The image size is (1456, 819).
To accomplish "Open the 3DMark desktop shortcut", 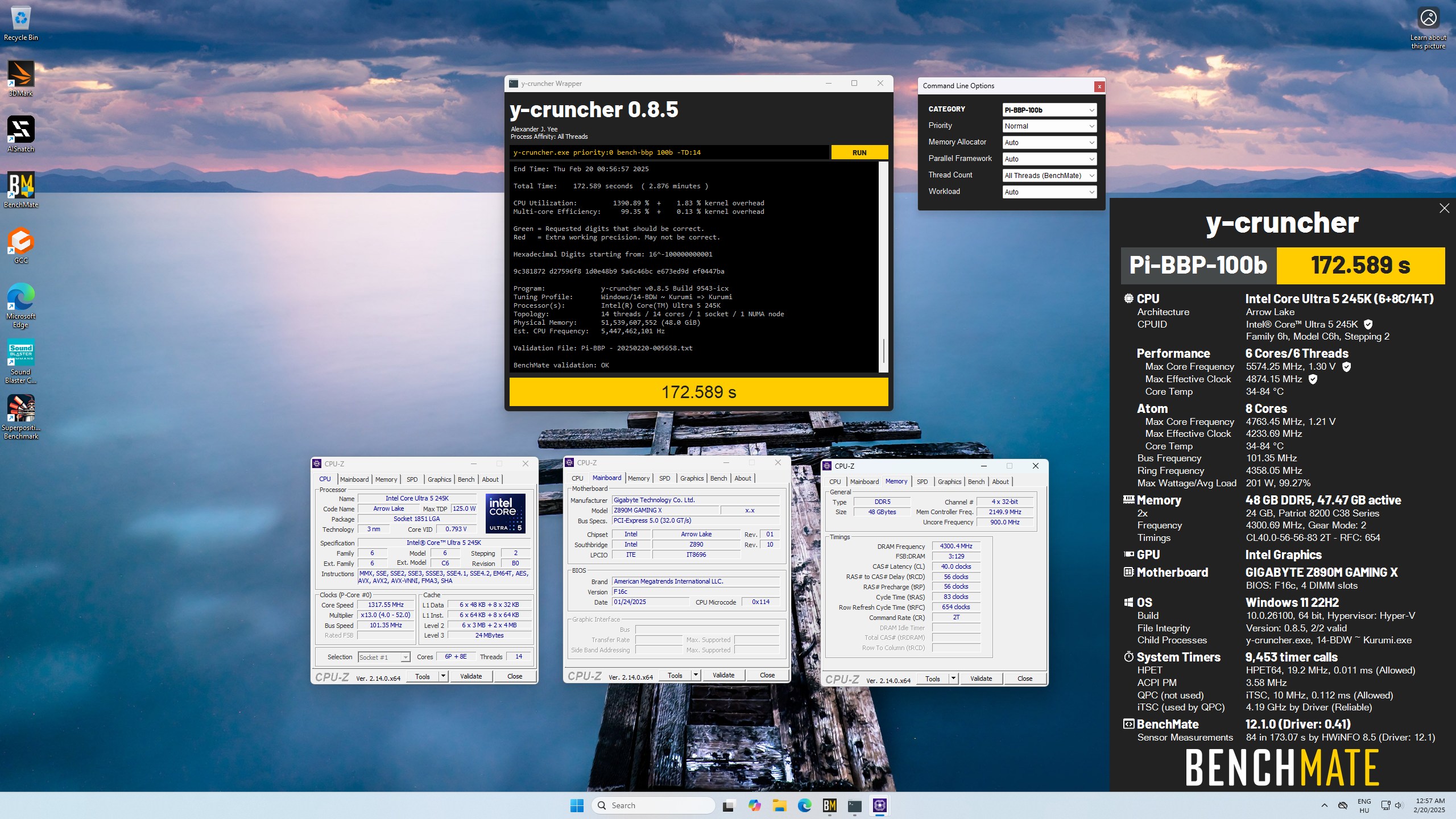I will [20, 78].
